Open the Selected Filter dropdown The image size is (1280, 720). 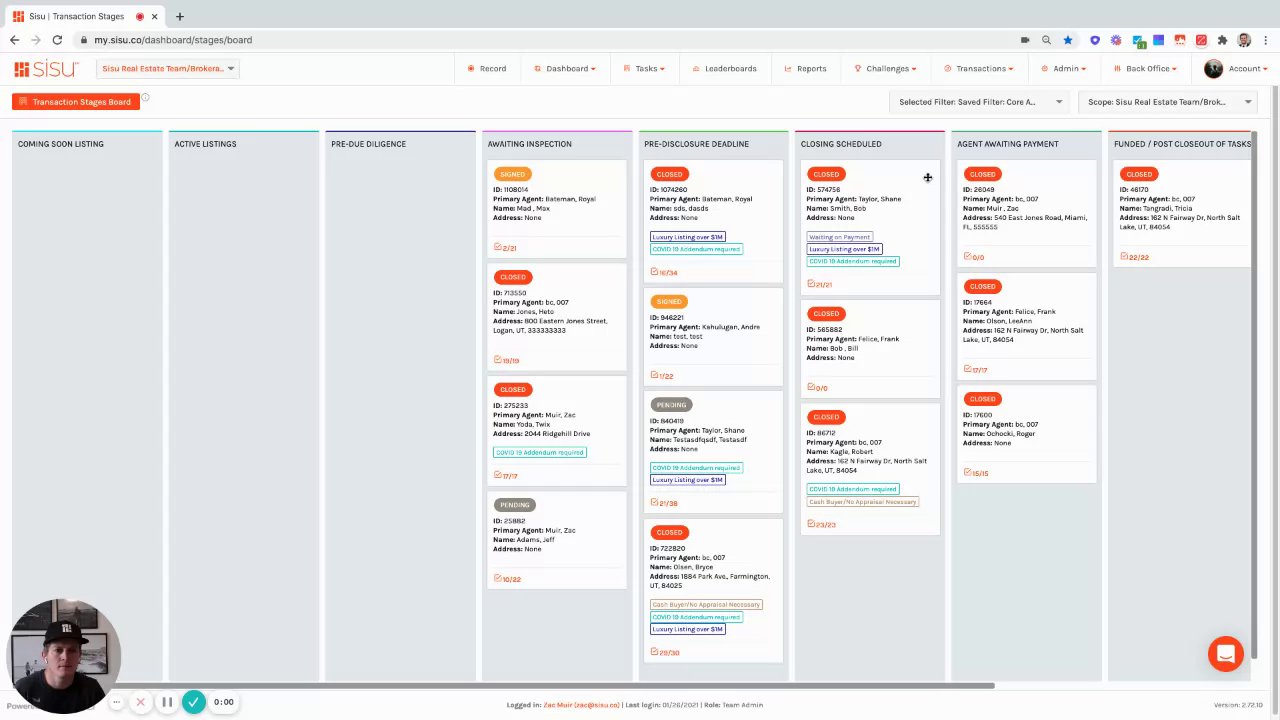click(x=980, y=102)
